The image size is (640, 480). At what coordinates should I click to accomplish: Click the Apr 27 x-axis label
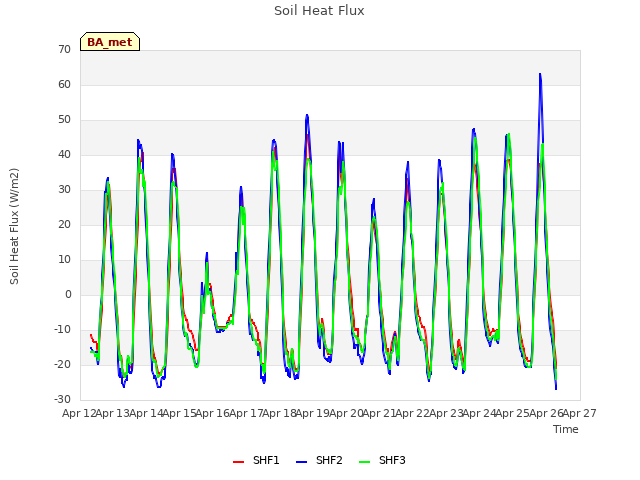(580, 413)
